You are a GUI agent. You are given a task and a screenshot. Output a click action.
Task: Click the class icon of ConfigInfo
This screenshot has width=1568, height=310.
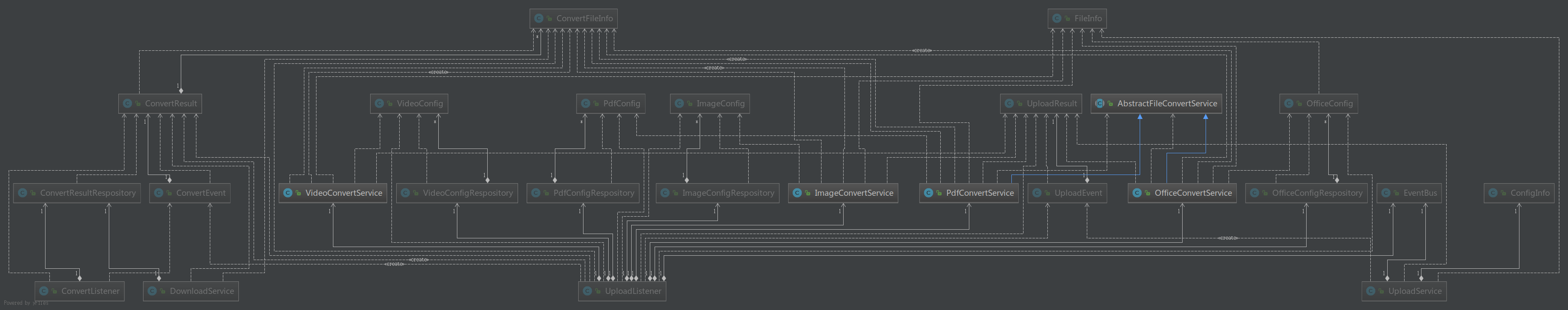(x=1493, y=193)
